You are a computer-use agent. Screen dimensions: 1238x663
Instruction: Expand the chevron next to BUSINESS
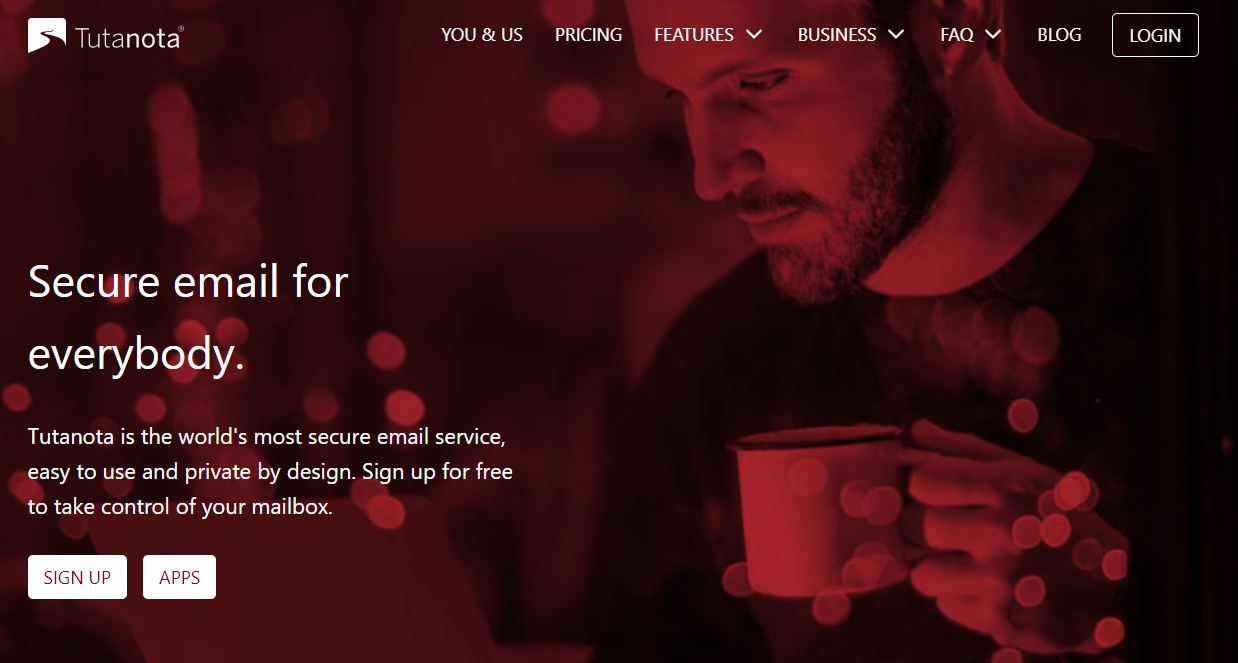pos(896,35)
